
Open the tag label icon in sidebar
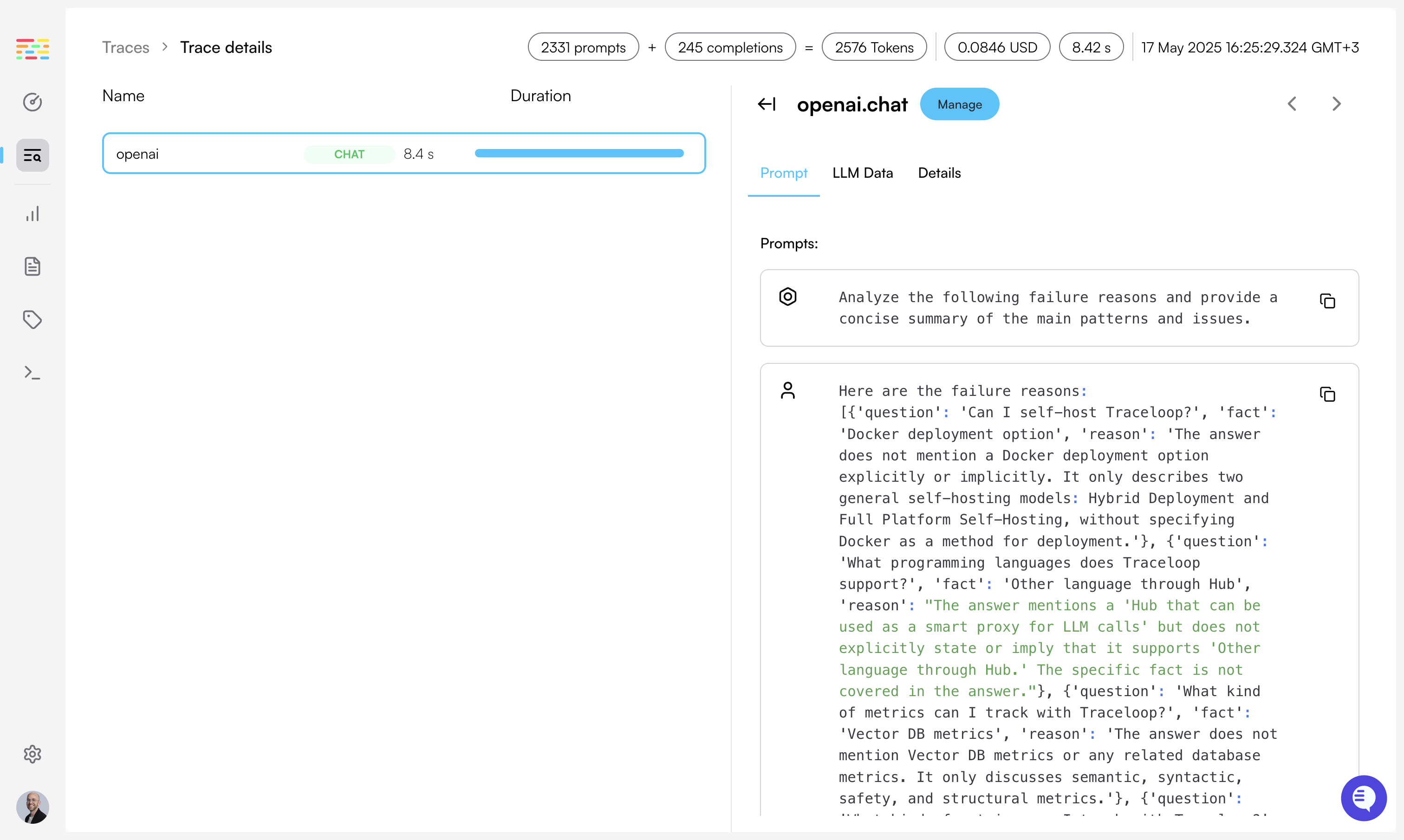tap(32, 319)
